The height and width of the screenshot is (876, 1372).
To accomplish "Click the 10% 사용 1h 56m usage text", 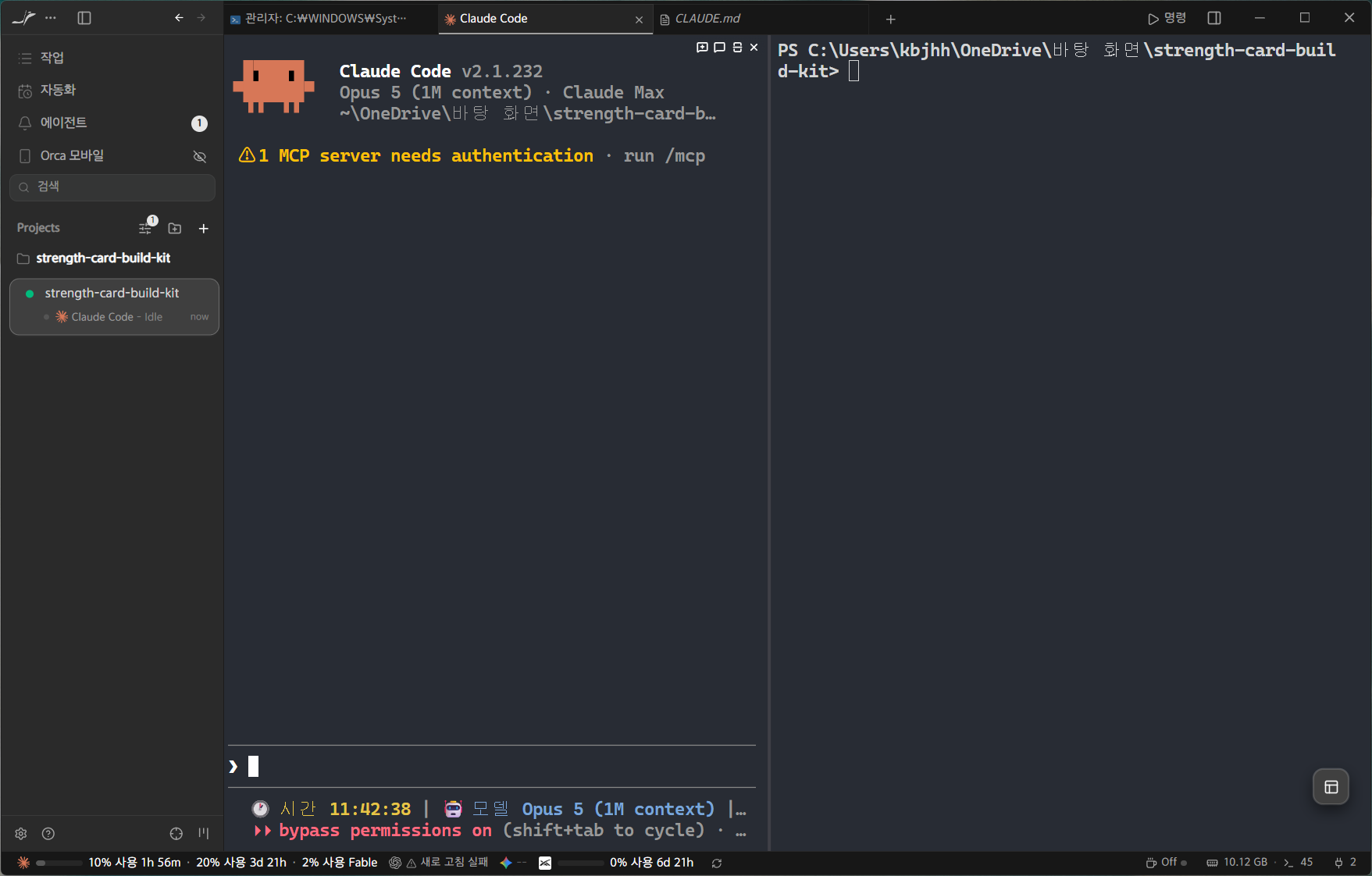I will coord(134,863).
